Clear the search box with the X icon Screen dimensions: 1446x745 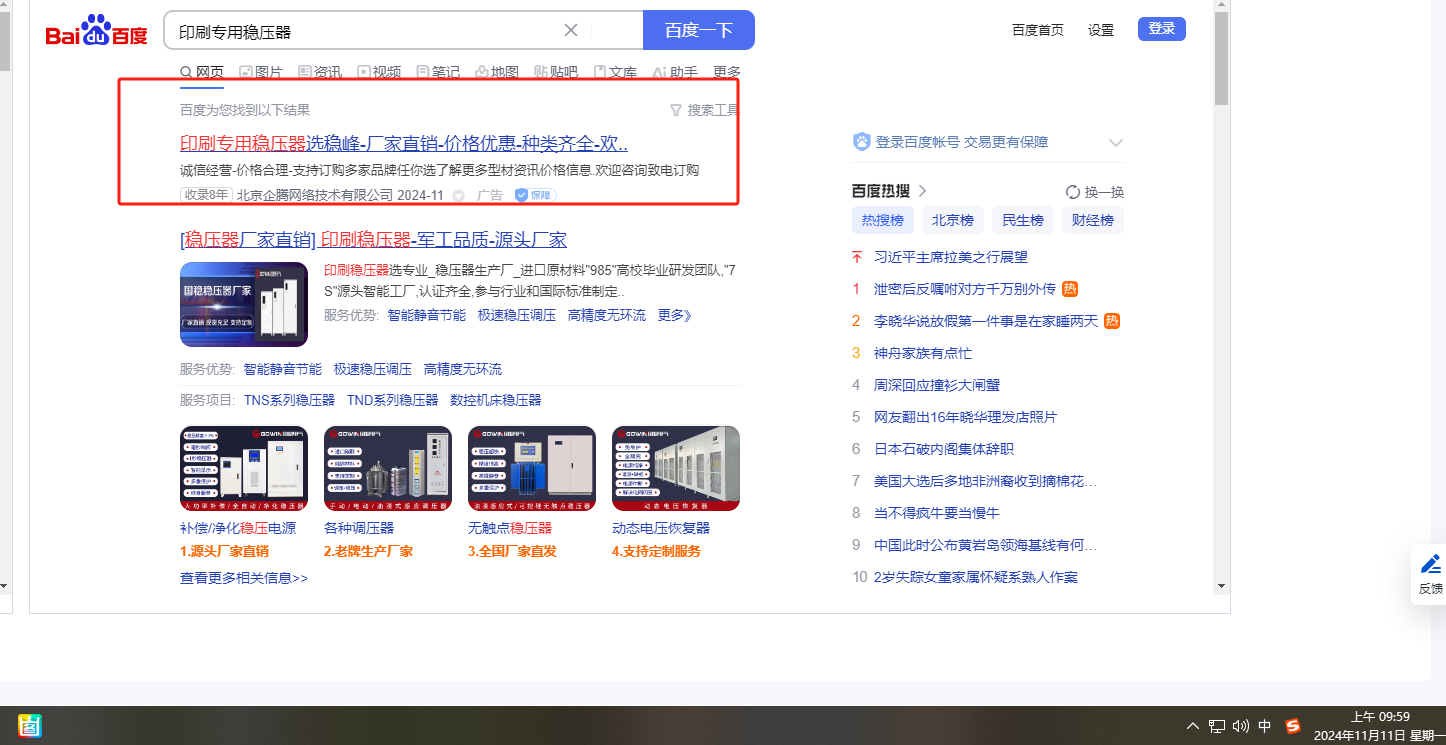tap(571, 30)
